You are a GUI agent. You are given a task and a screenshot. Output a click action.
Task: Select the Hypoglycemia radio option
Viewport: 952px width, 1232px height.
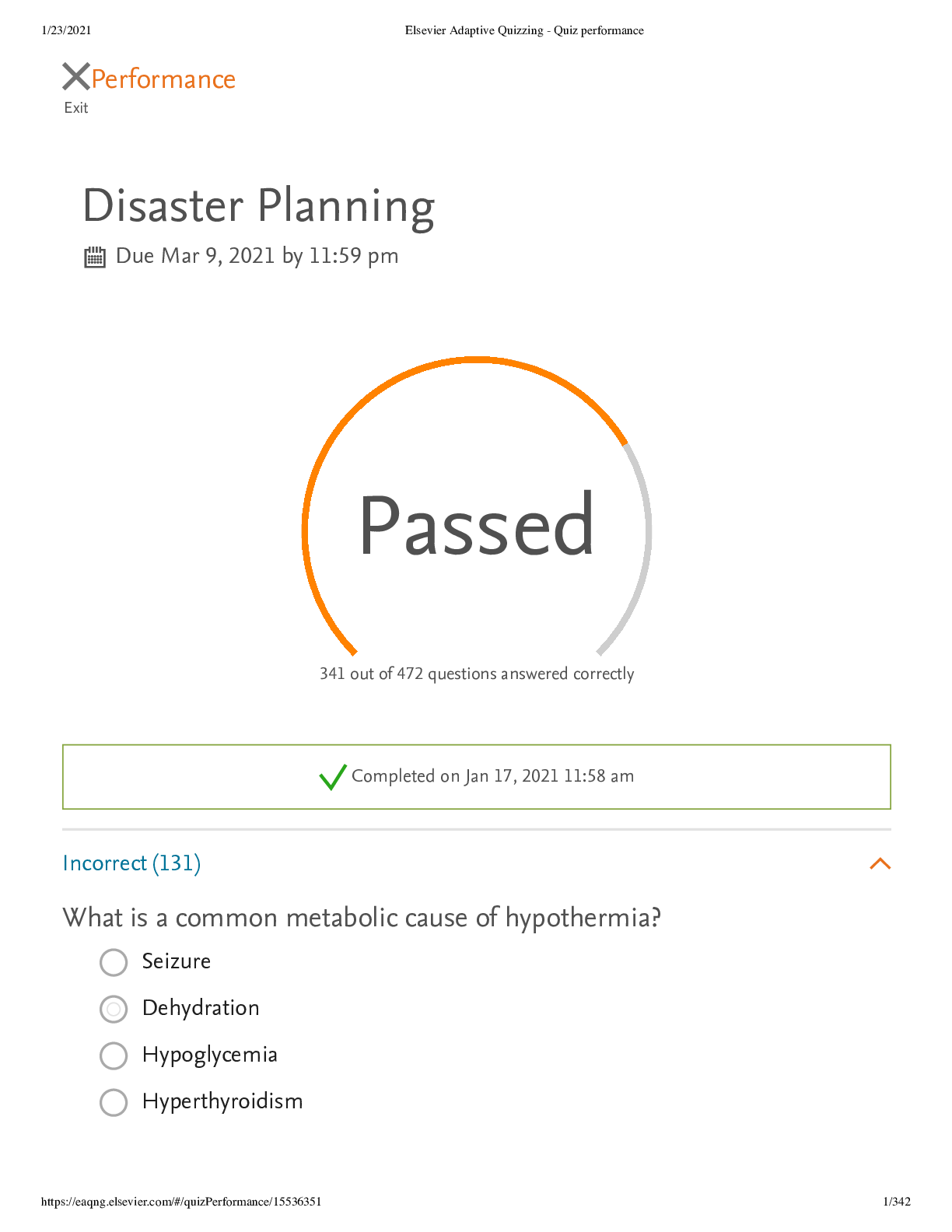[114, 1055]
